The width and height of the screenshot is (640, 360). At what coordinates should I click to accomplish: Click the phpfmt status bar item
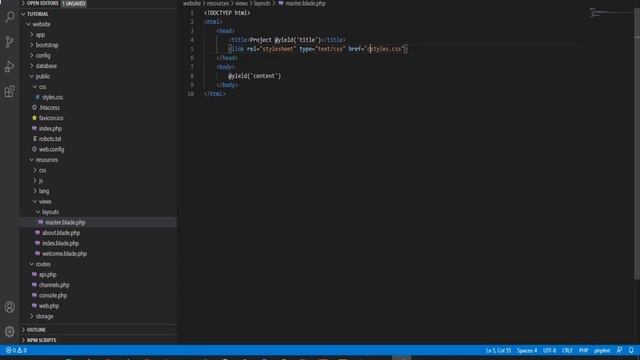(x=602, y=351)
